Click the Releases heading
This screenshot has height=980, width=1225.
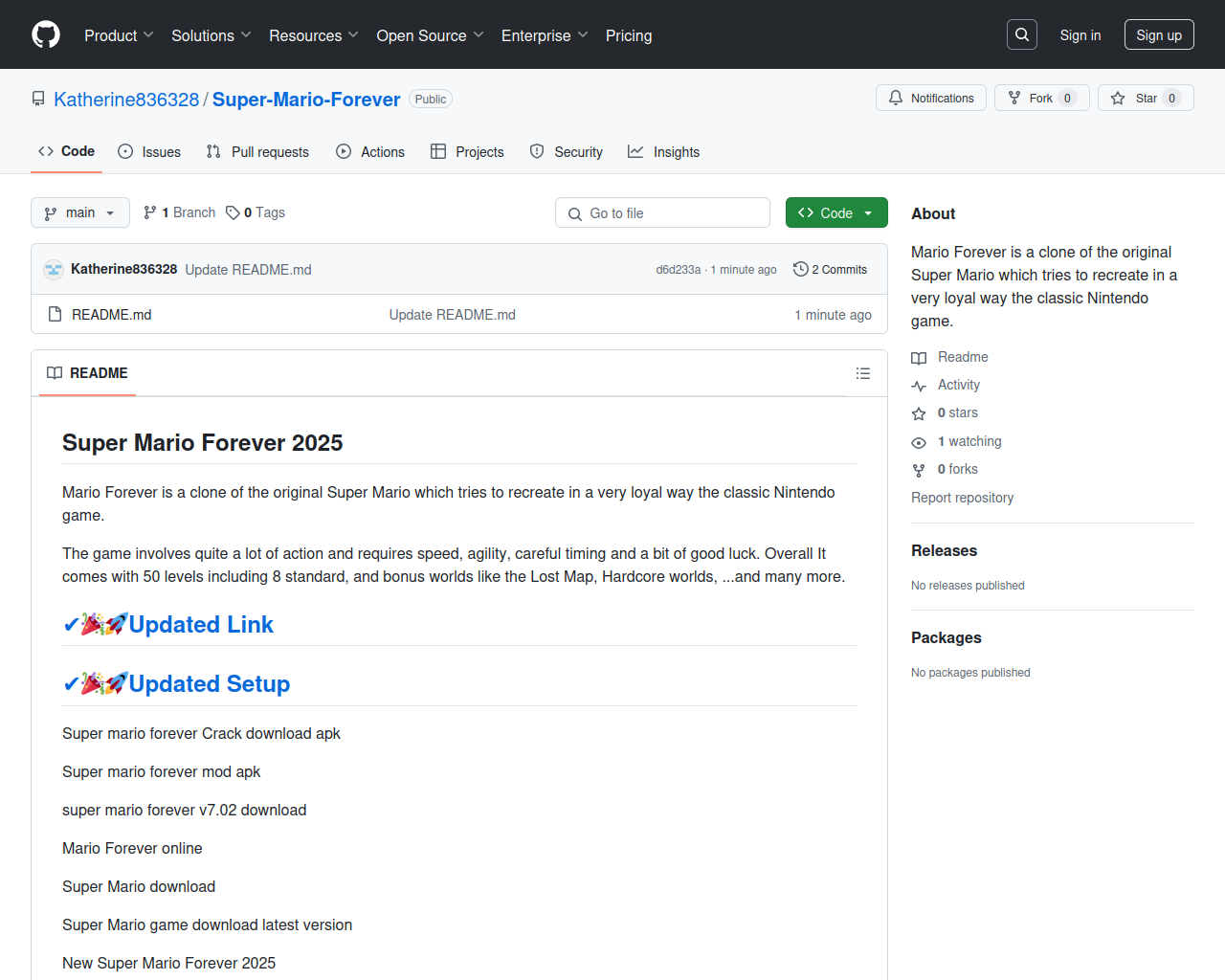pos(944,551)
